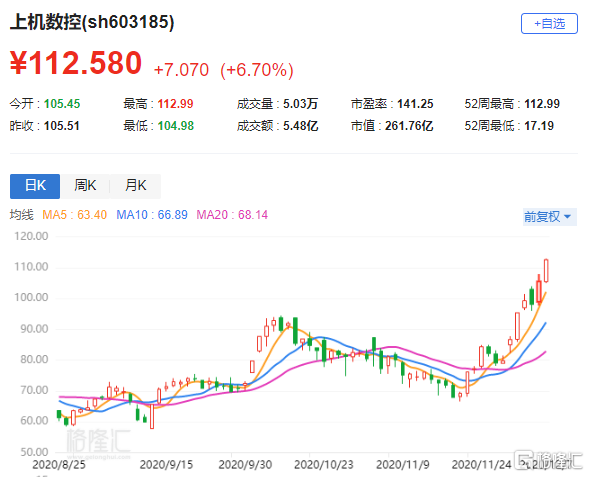Screen dimensions: 589x477
Task: Click the stock title 上机数控(sh603185)
Action: coord(92,22)
